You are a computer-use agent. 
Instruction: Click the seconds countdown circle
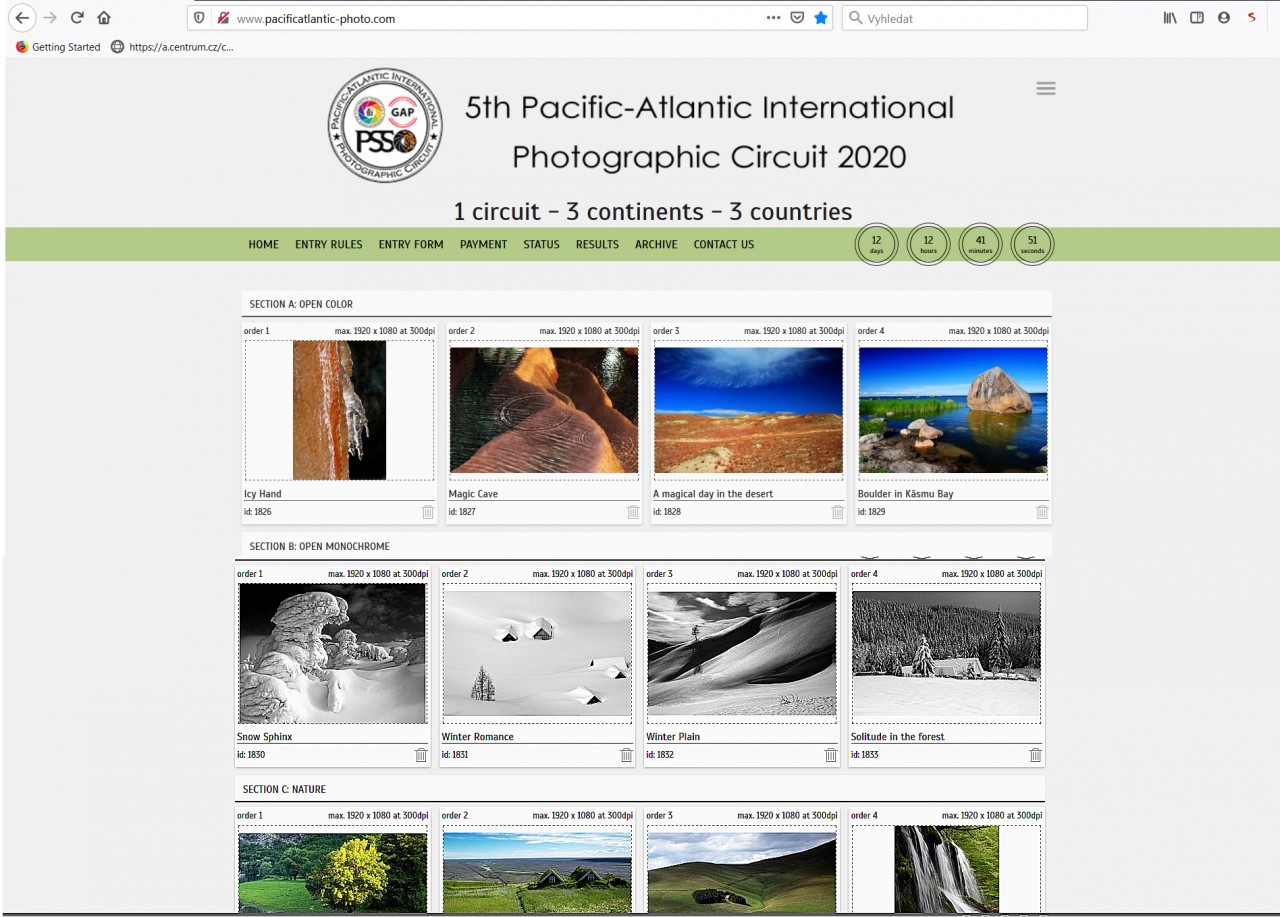1032,244
